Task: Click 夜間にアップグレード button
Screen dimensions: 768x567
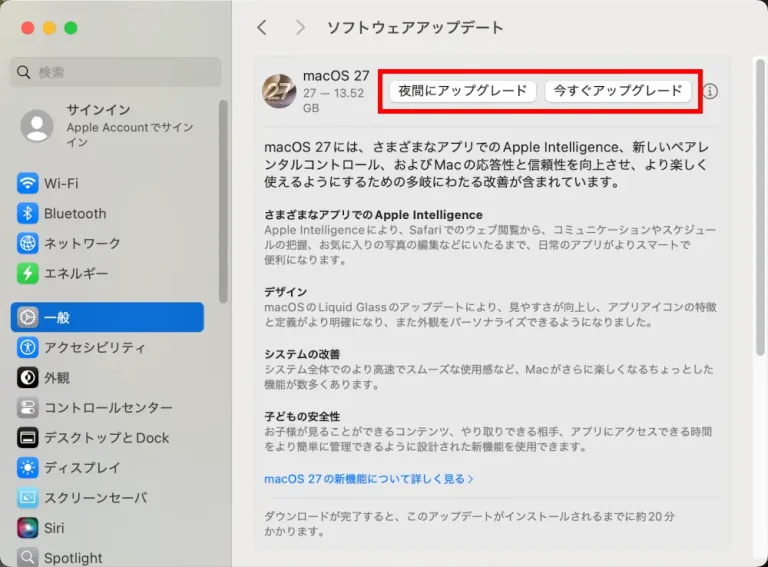Action: [x=462, y=91]
